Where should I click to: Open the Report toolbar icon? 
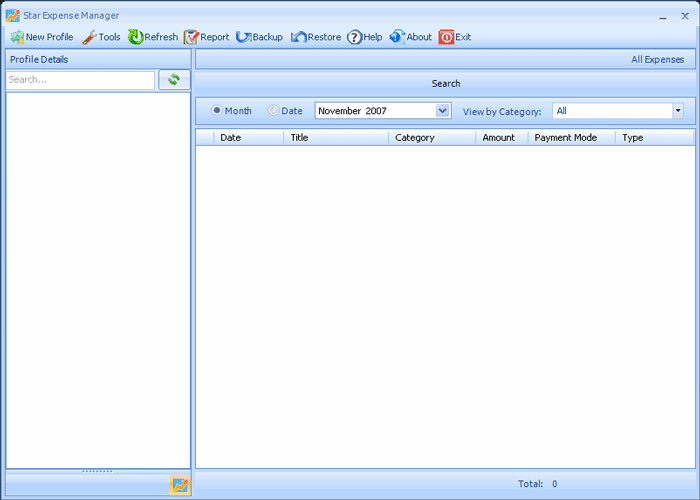191,37
